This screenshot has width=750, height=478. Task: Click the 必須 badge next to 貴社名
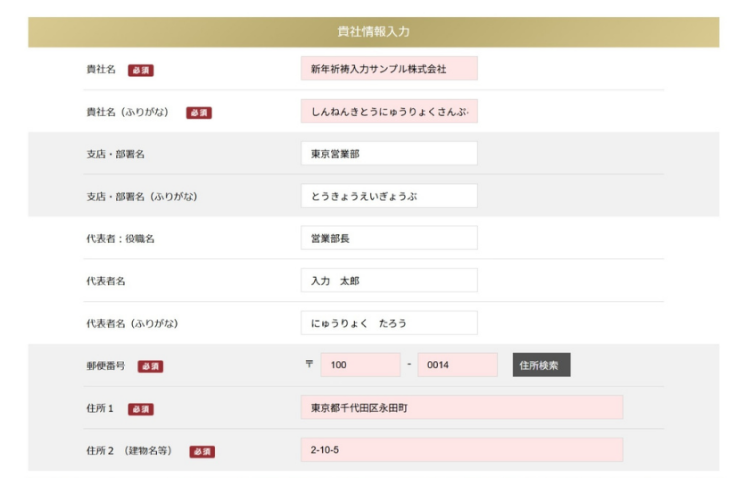click(141, 70)
